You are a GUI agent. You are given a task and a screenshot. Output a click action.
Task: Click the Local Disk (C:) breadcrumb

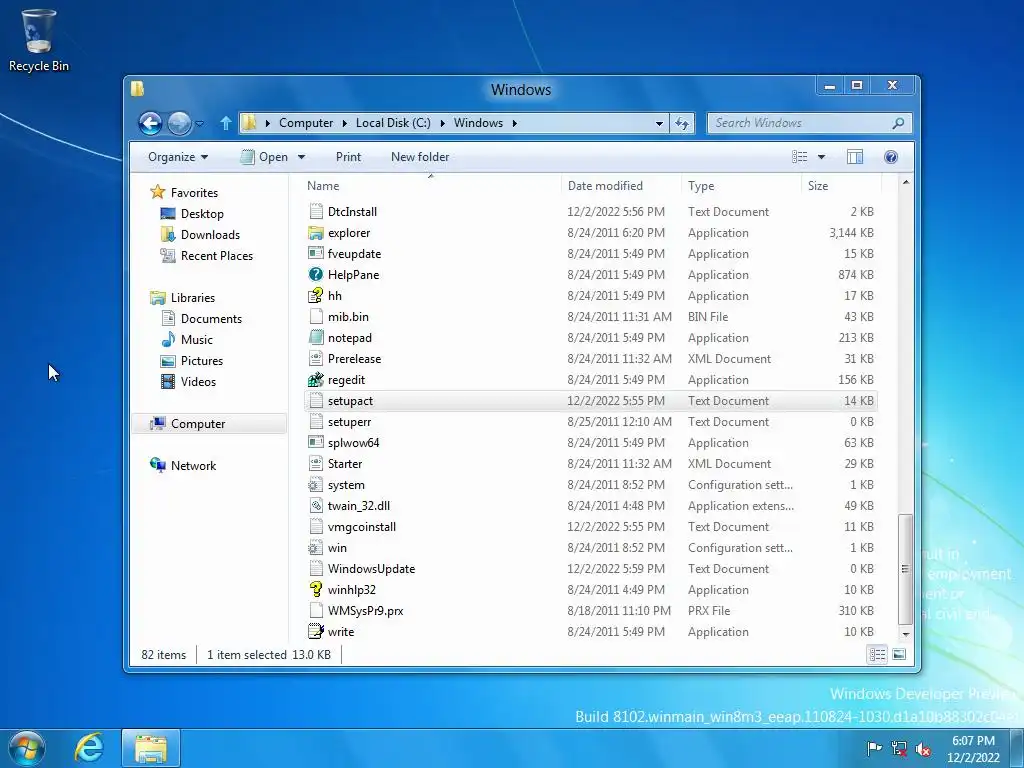tap(393, 123)
